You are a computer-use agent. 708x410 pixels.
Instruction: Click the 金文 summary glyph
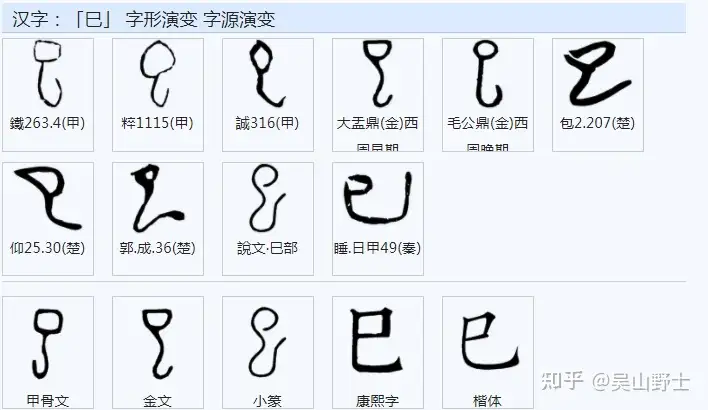click(158, 344)
